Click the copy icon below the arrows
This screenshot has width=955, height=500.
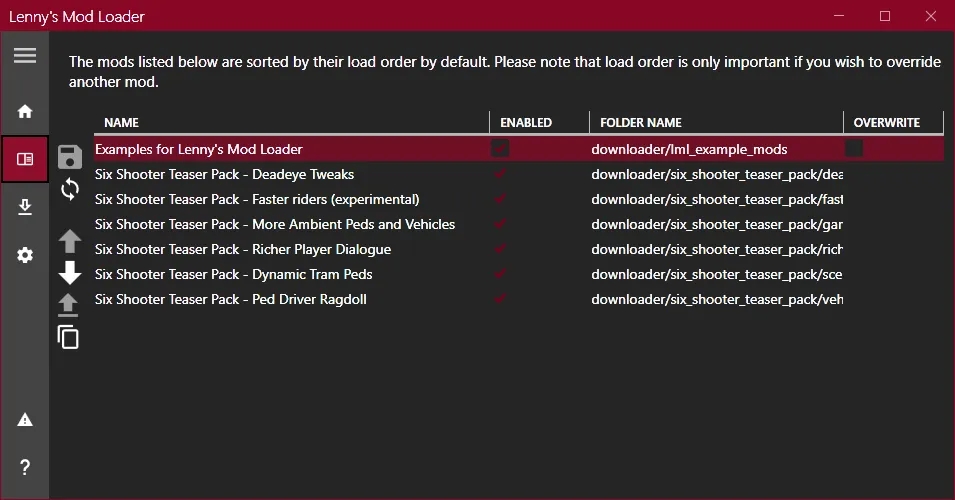click(68, 337)
